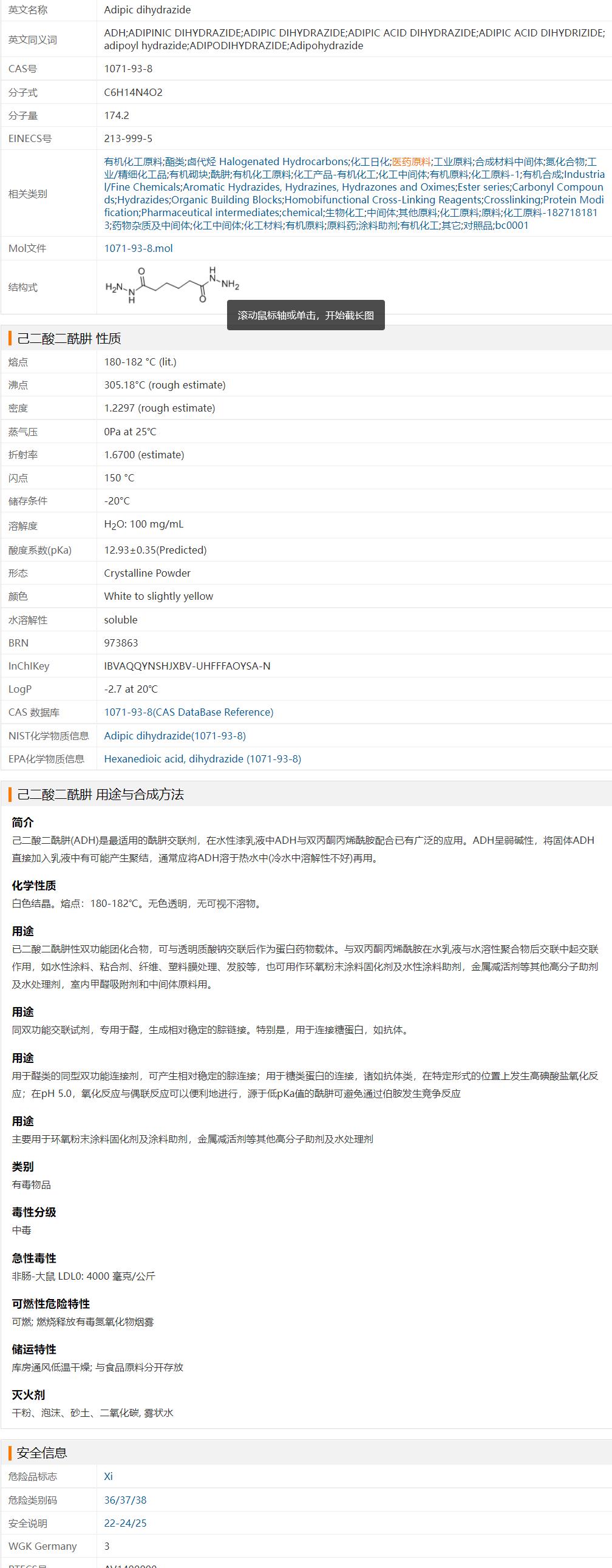Open the NIST Adipic dihydrazide link
The image size is (612, 1568).
[175, 736]
